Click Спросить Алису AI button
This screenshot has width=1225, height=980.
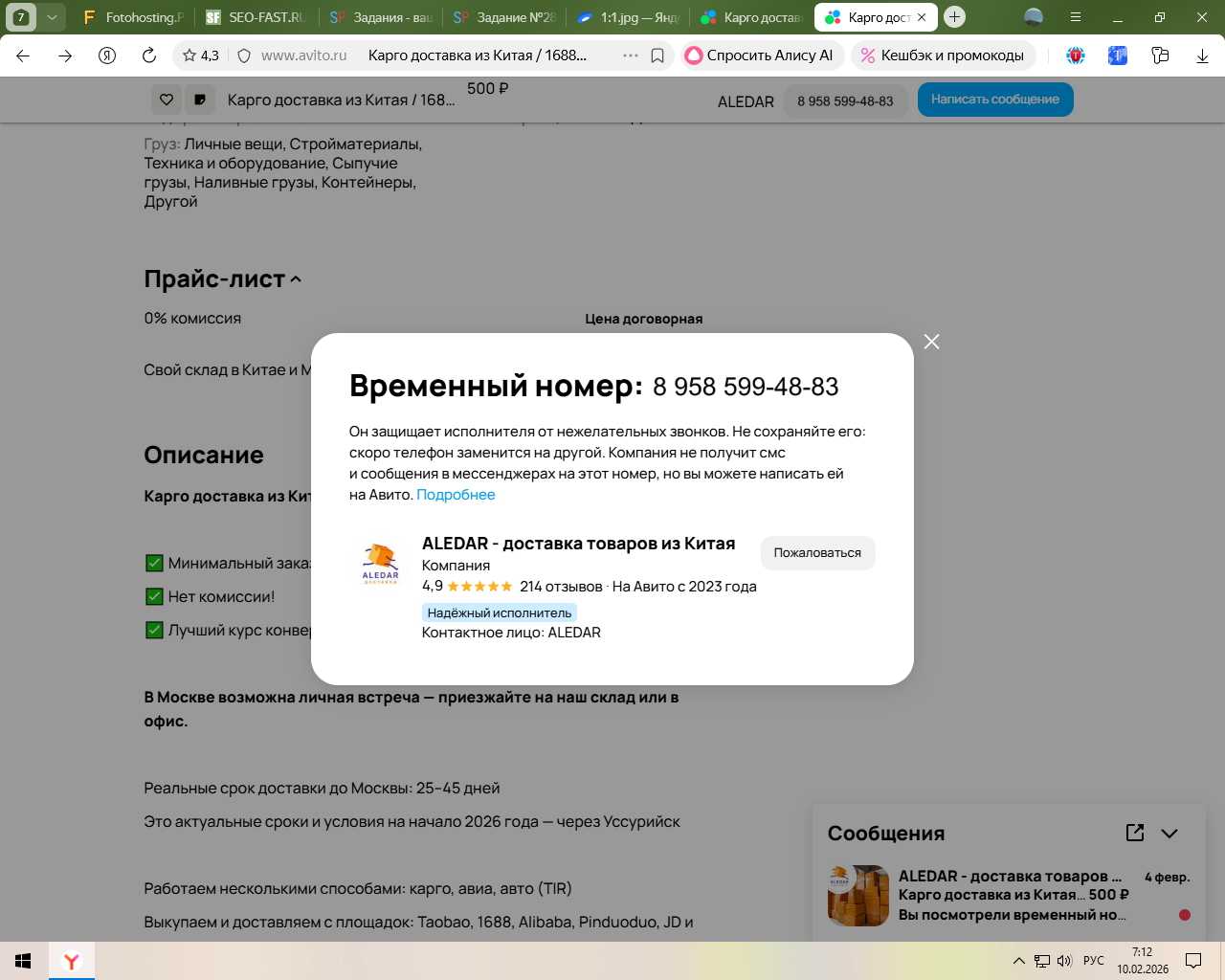[x=761, y=56]
